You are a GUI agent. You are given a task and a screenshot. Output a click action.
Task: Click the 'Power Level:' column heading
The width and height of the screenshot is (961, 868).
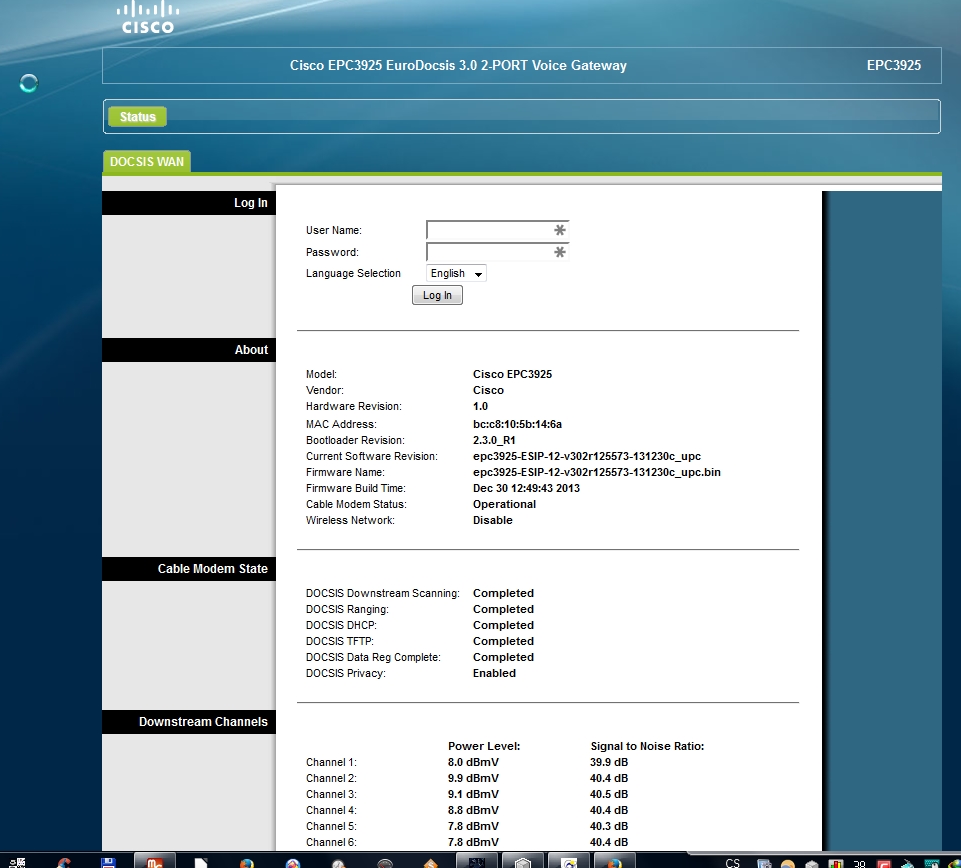[484, 746]
